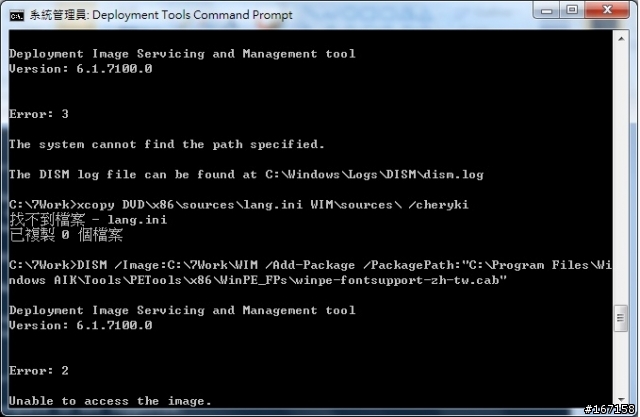Click the scroll down arrow of console
Viewport: 640px width, 417px height.
[621, 399]
